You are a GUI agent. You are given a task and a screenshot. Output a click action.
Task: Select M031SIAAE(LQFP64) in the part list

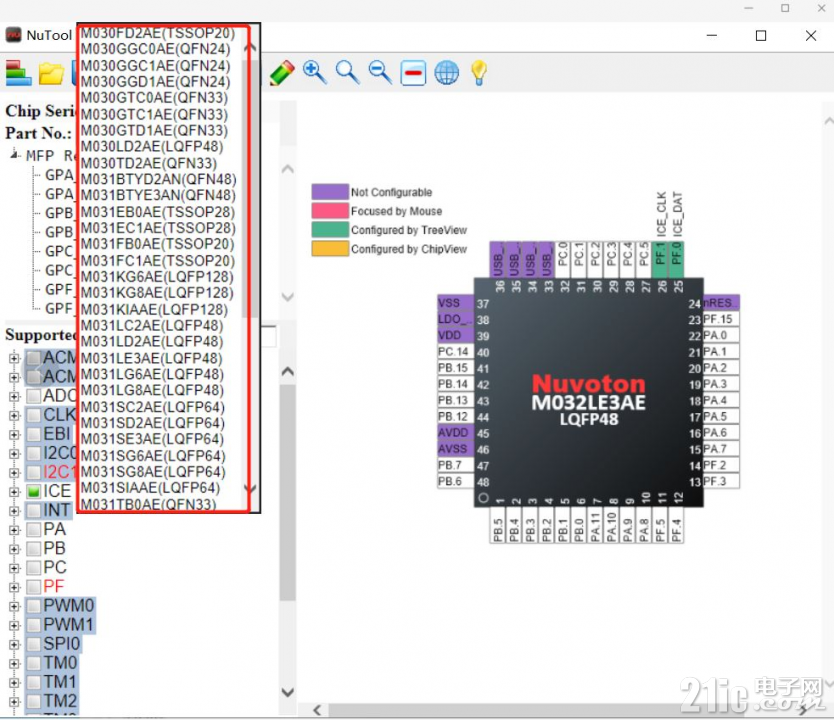click(x=151, y=488)
